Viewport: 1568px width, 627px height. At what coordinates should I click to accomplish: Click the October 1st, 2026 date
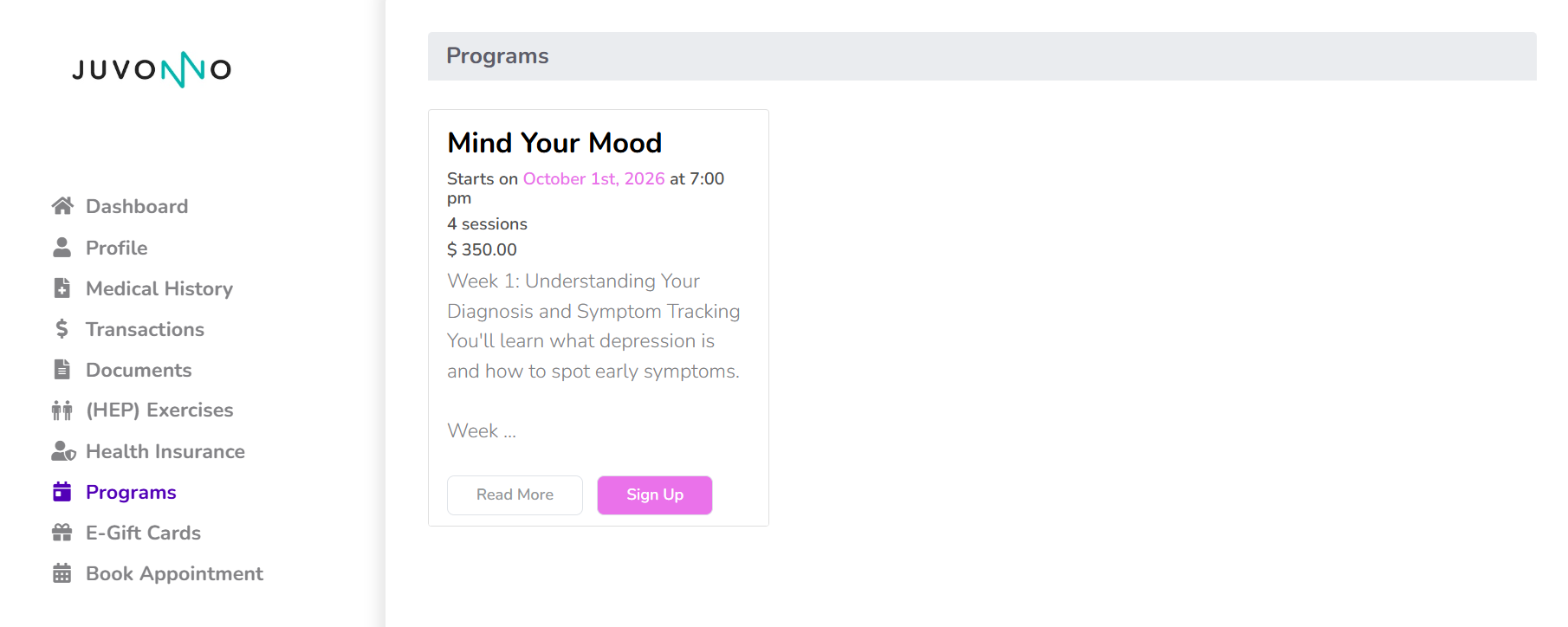click(x=594, y=178)
